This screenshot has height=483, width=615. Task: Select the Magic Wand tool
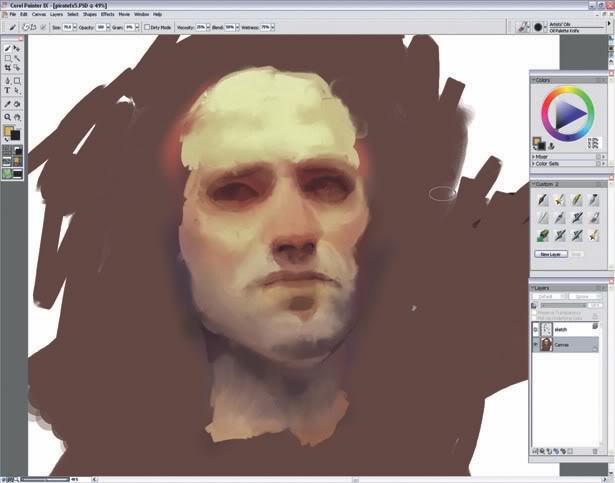[x=17, y=58]
